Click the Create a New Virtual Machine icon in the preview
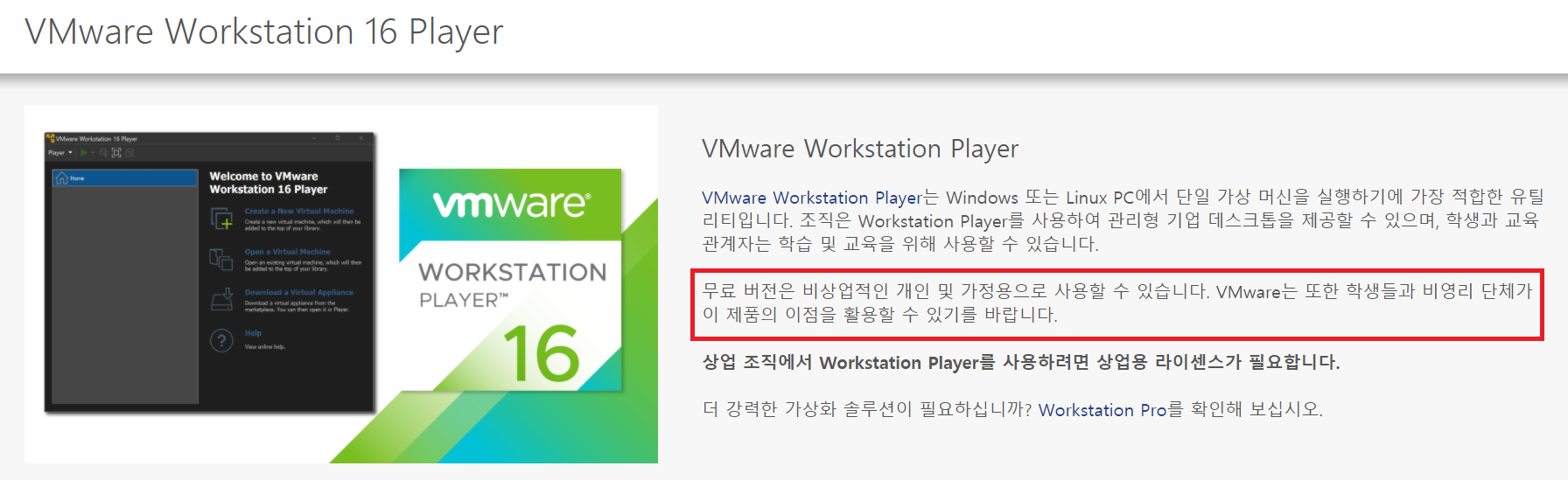This screenshot has width=1568, height=480. point(221,219)
